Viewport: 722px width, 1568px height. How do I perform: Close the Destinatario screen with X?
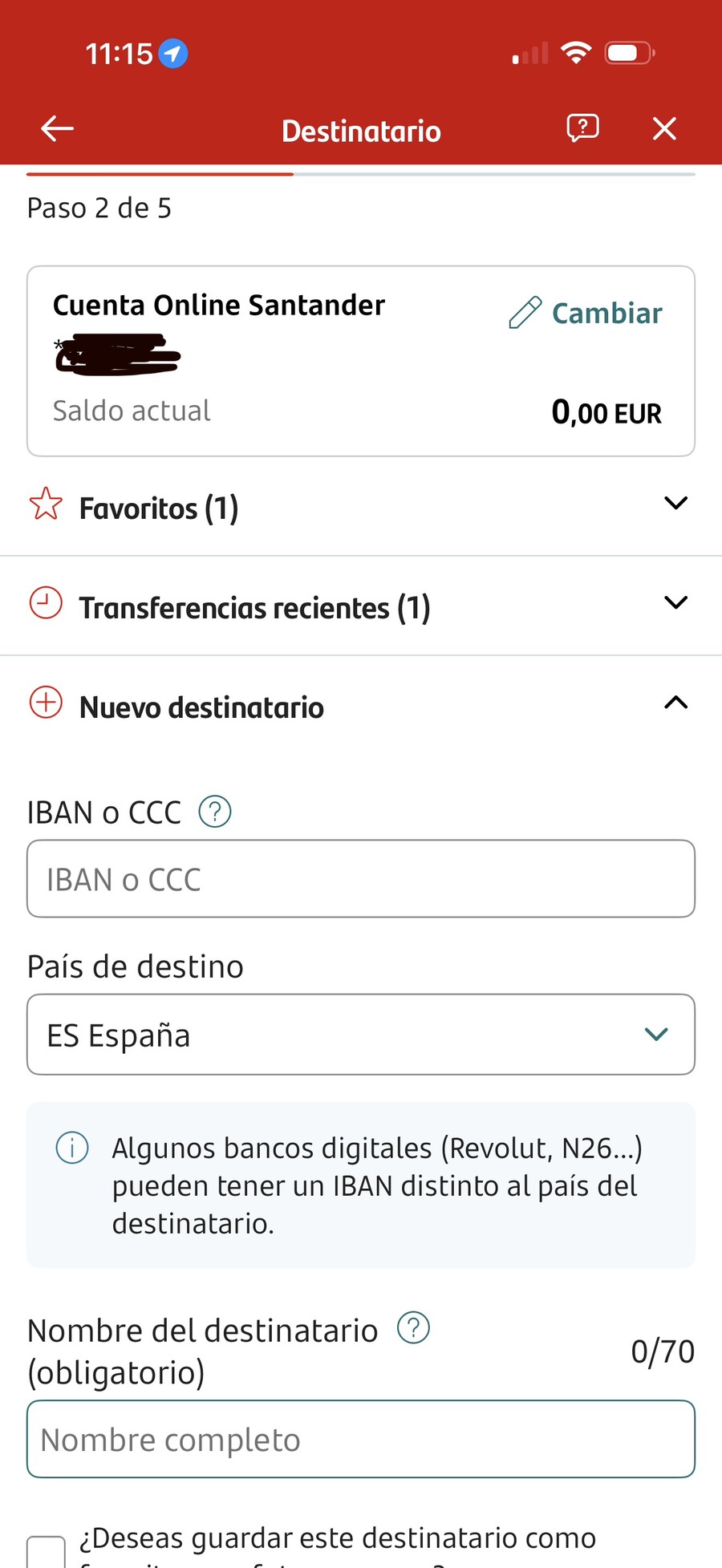pyautogui.click(x=664, y=128)
